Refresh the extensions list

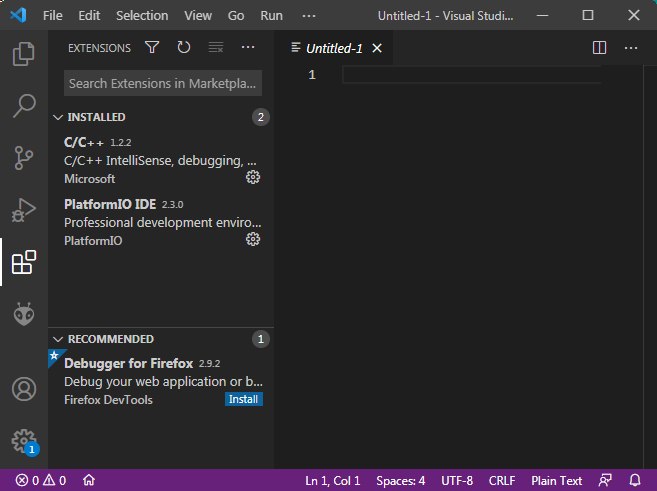(x=184, y=47)
